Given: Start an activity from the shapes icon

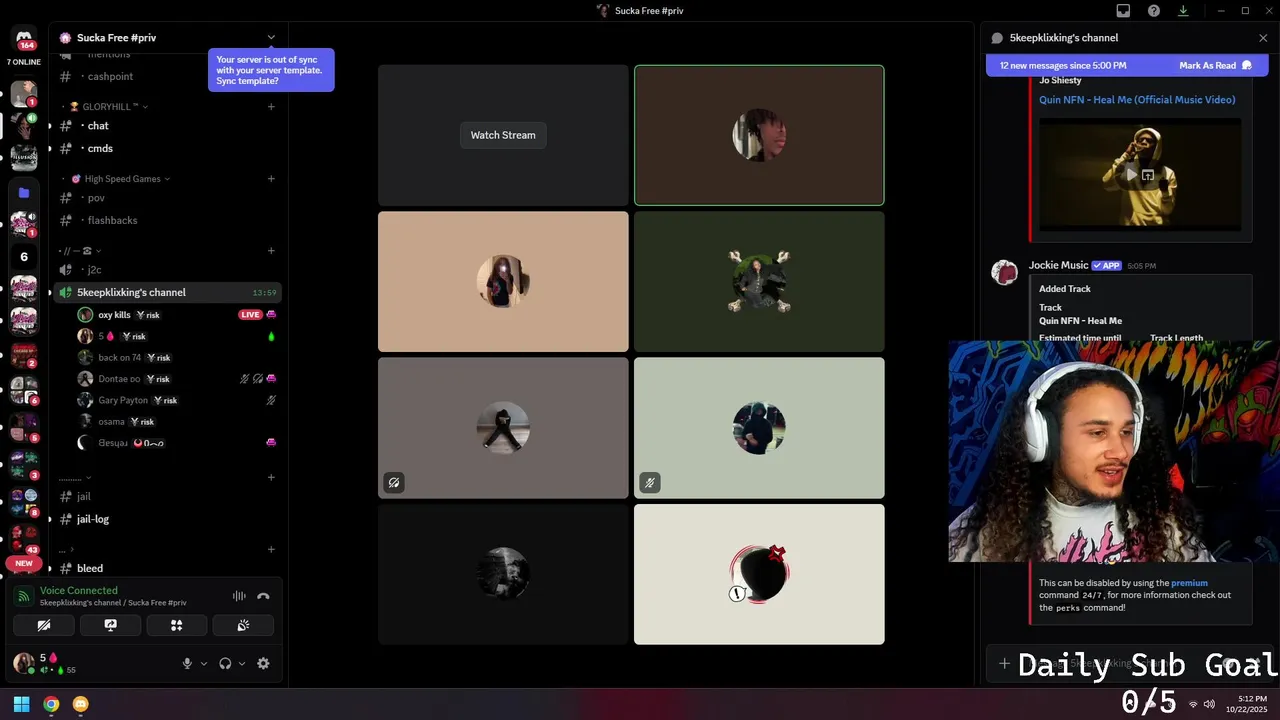Looking at the screenshot, I should click(x=177, y=625).
